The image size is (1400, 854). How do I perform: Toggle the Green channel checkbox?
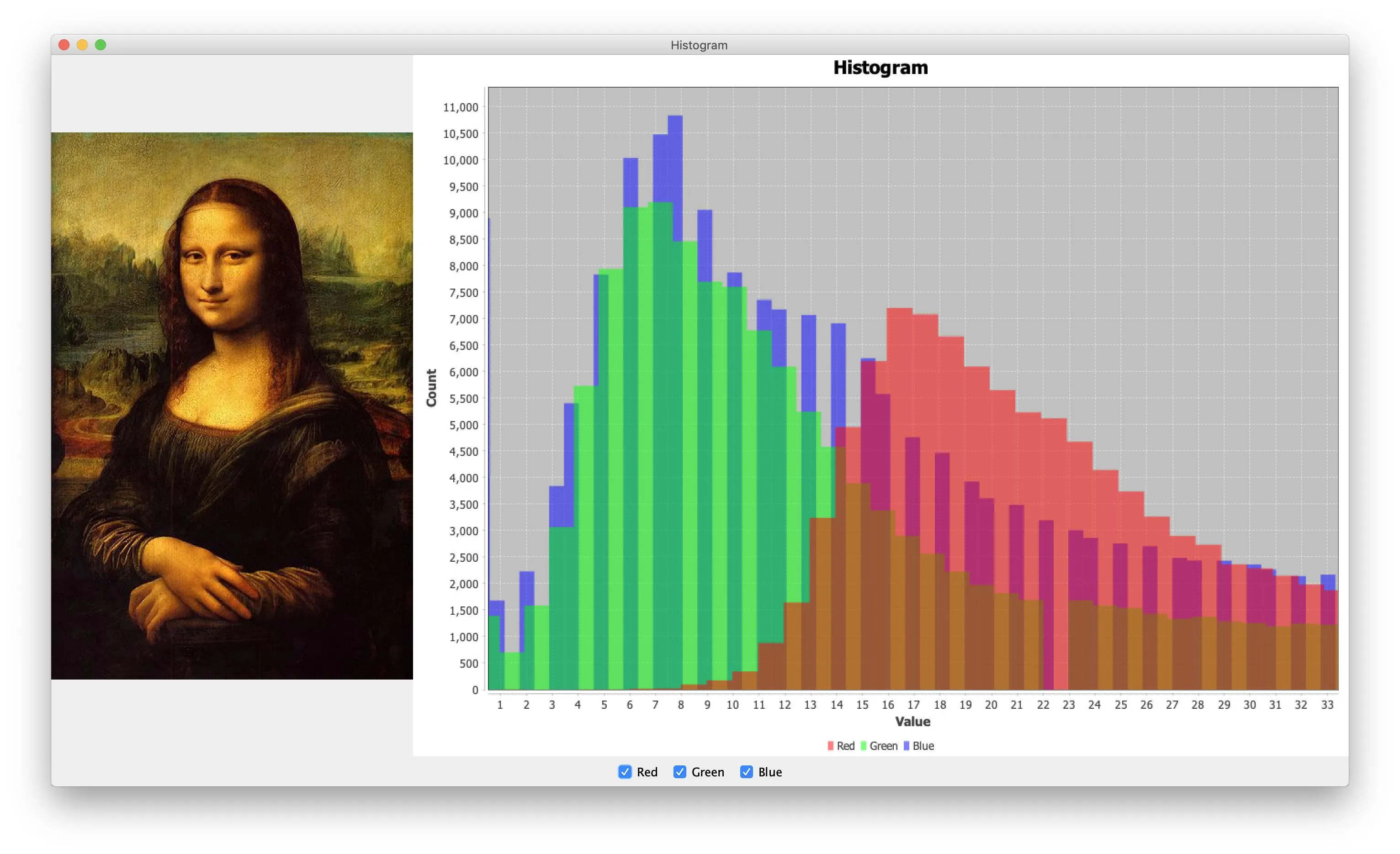pyautogui.click(x=679, y=772)
